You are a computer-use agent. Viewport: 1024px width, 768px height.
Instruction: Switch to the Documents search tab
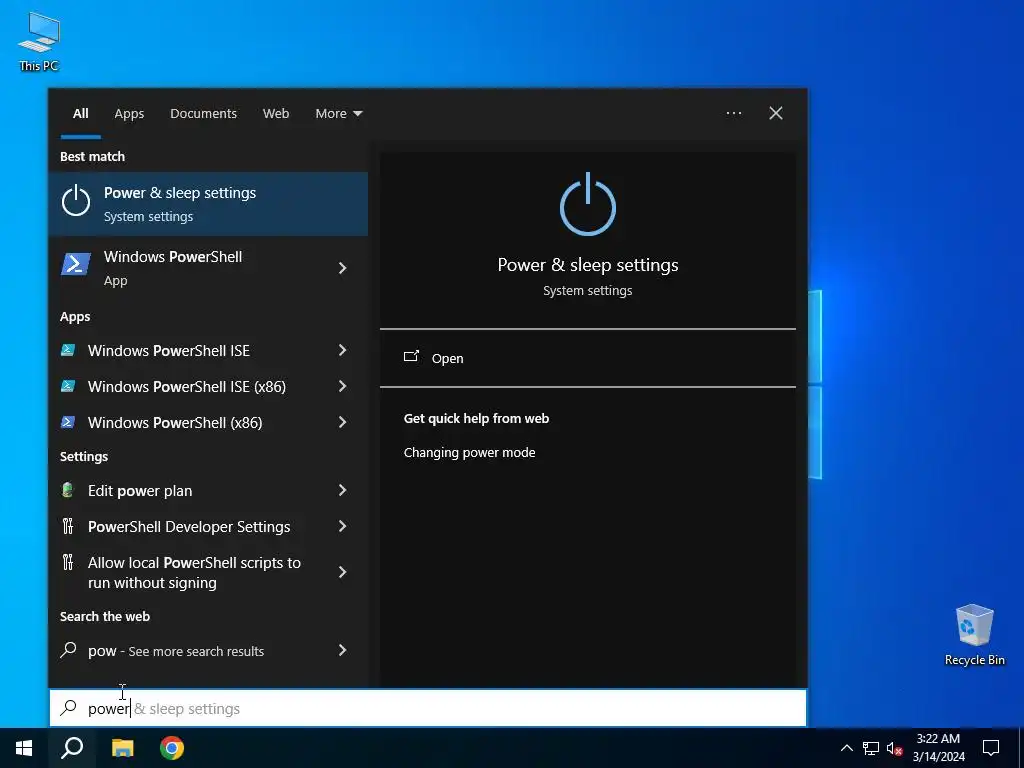[x=203, y=114]
